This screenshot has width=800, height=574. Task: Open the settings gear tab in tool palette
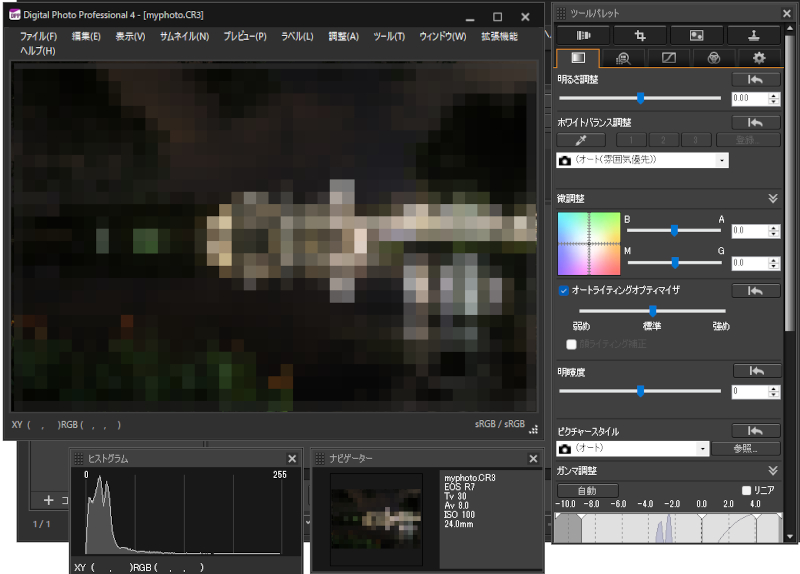pos(759,58)
